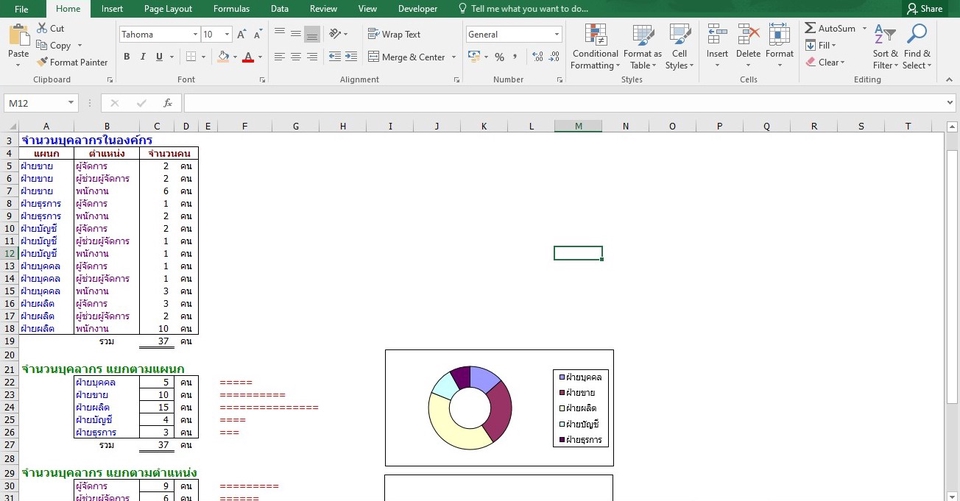Expand the Name Box dropdown arrow
Screen dimensions: 960x501
tap(71, 103)
